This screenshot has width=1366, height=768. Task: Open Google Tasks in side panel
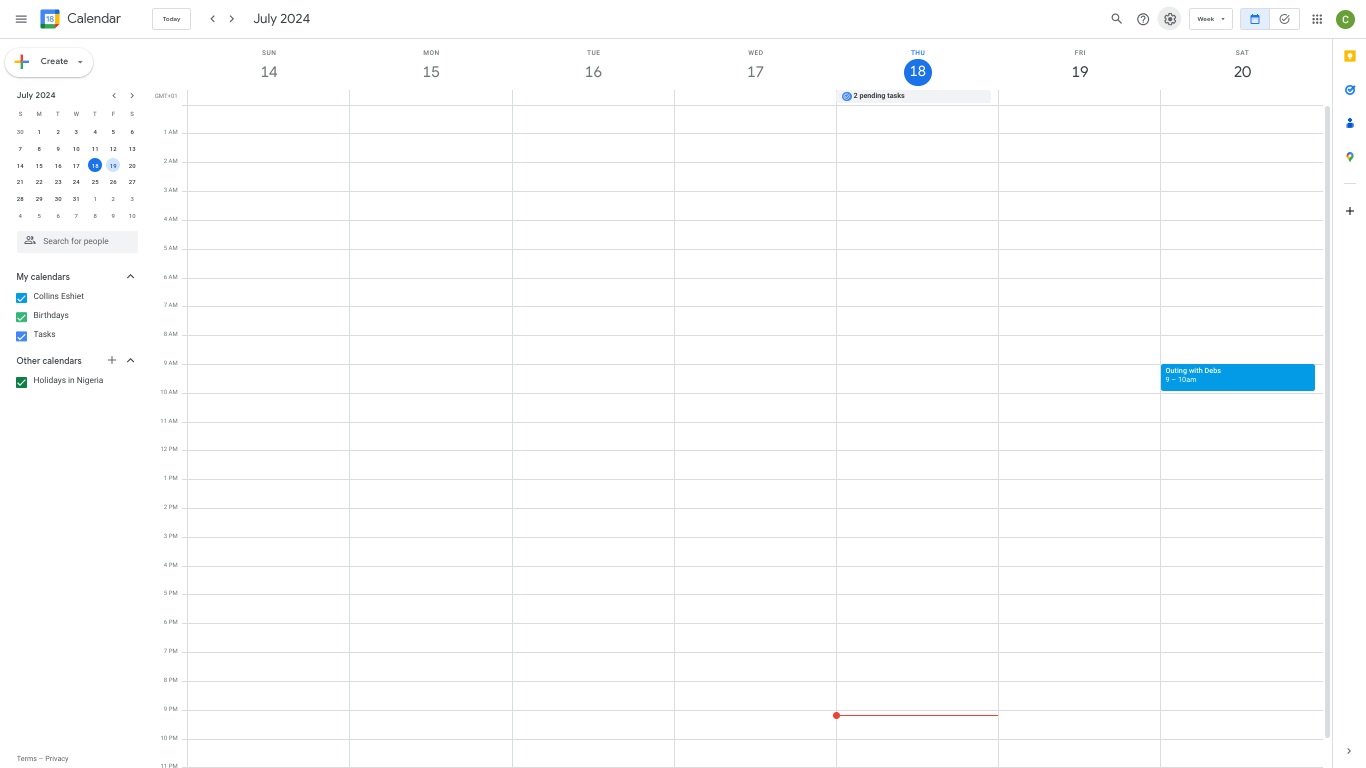click(1349, 90)
